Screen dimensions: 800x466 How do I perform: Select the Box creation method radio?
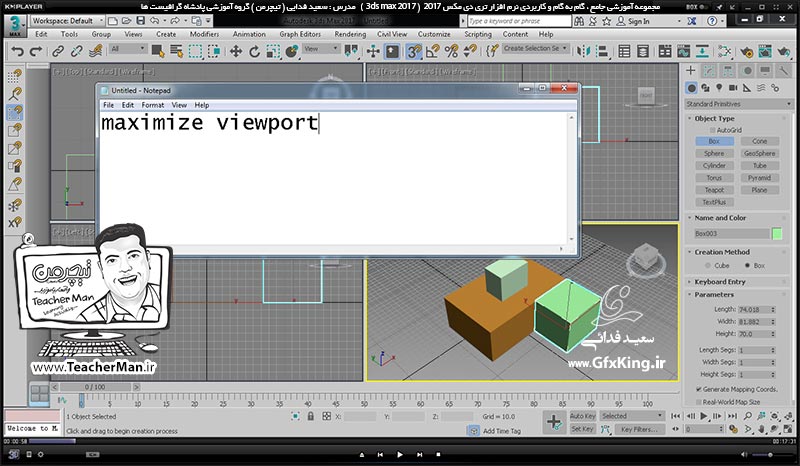[x=747, y=265]
